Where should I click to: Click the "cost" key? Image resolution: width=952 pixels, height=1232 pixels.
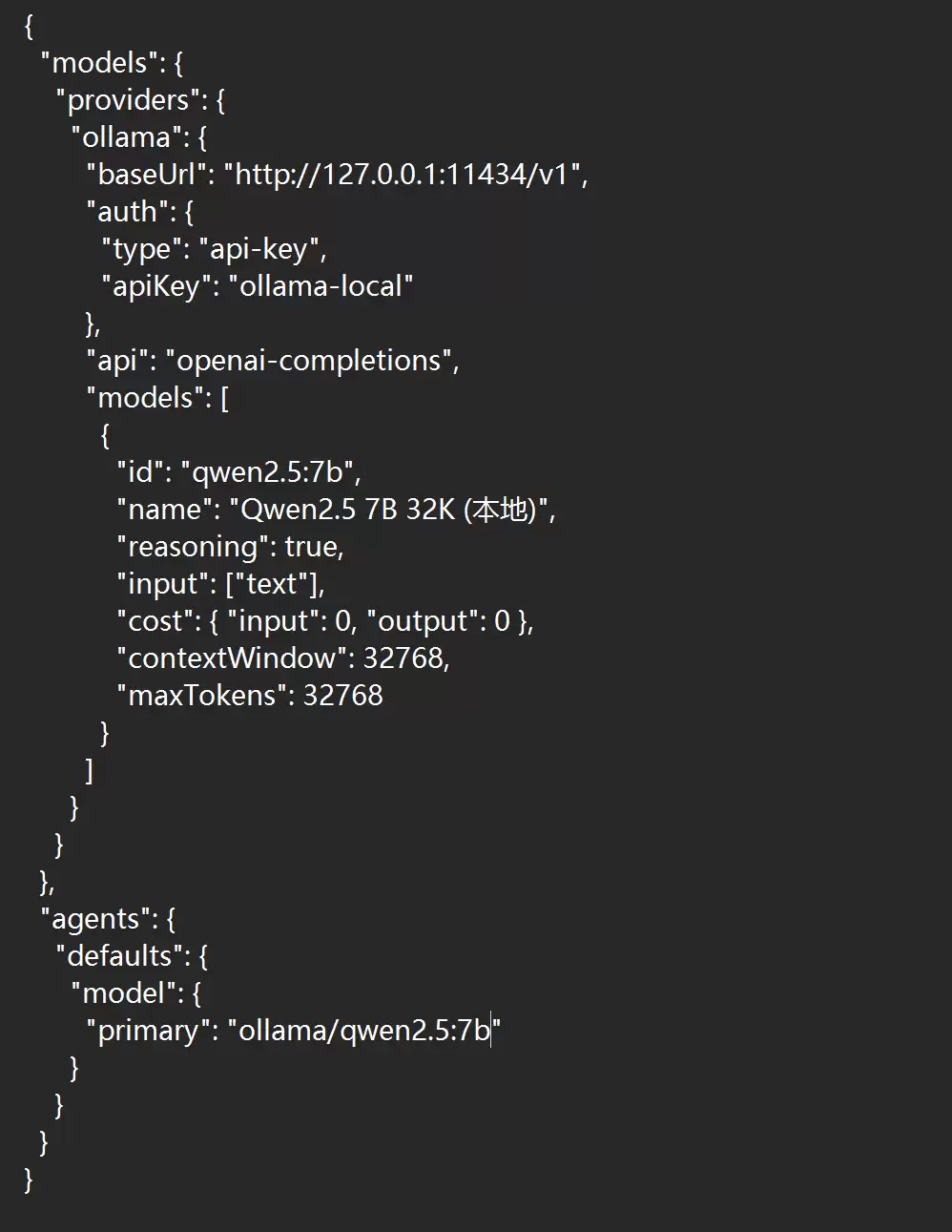[x=155, y=621]
